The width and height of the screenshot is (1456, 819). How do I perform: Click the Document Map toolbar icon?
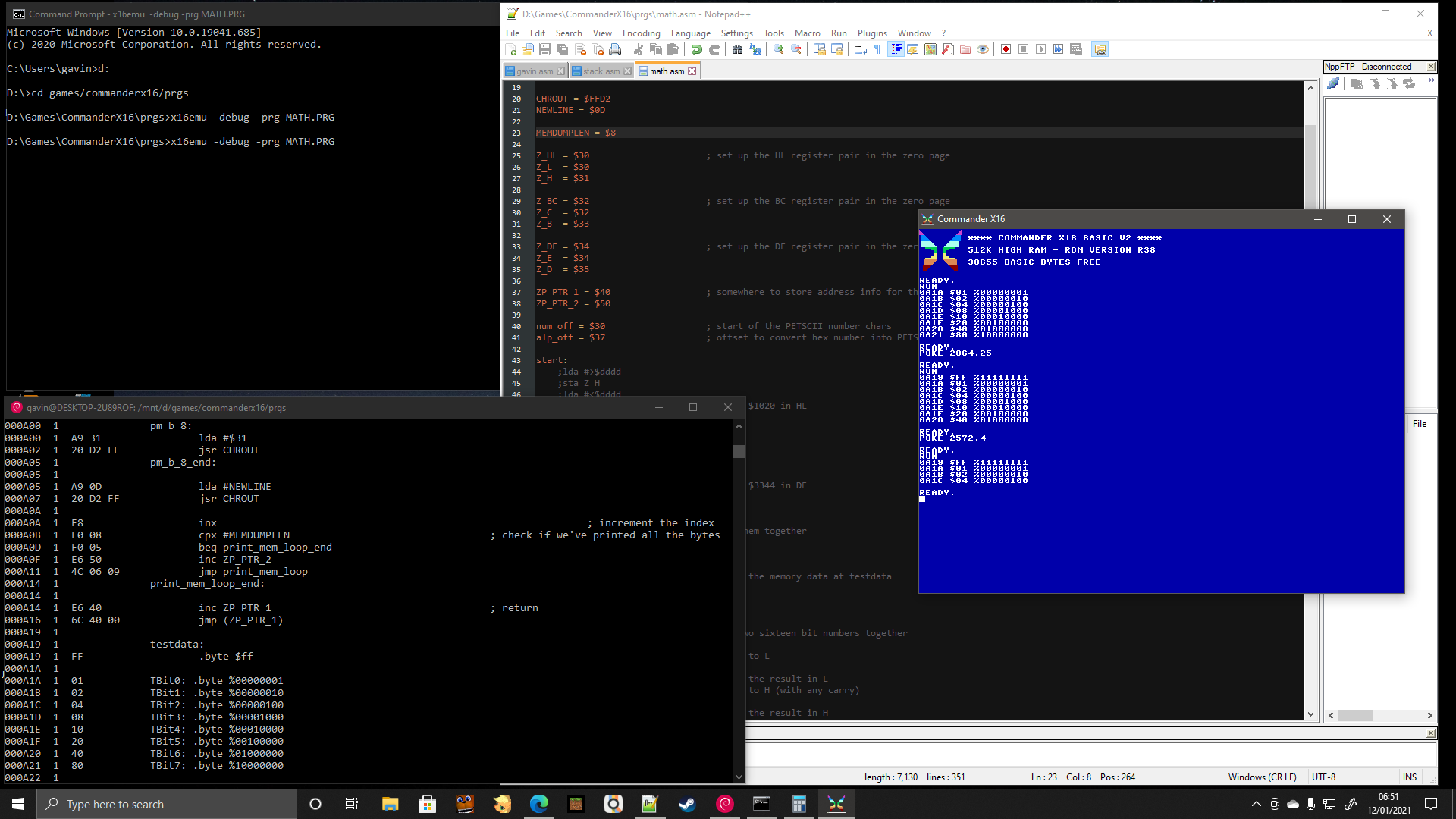pos(930,49)
